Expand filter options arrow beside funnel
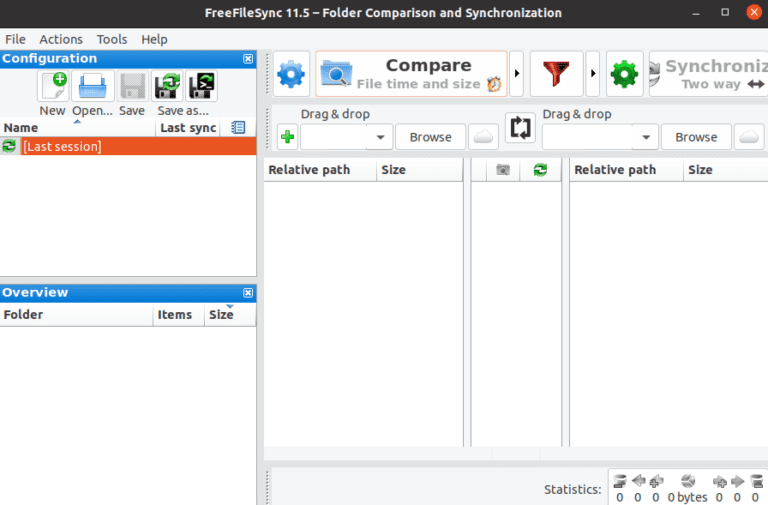 (x=593, y=74)
